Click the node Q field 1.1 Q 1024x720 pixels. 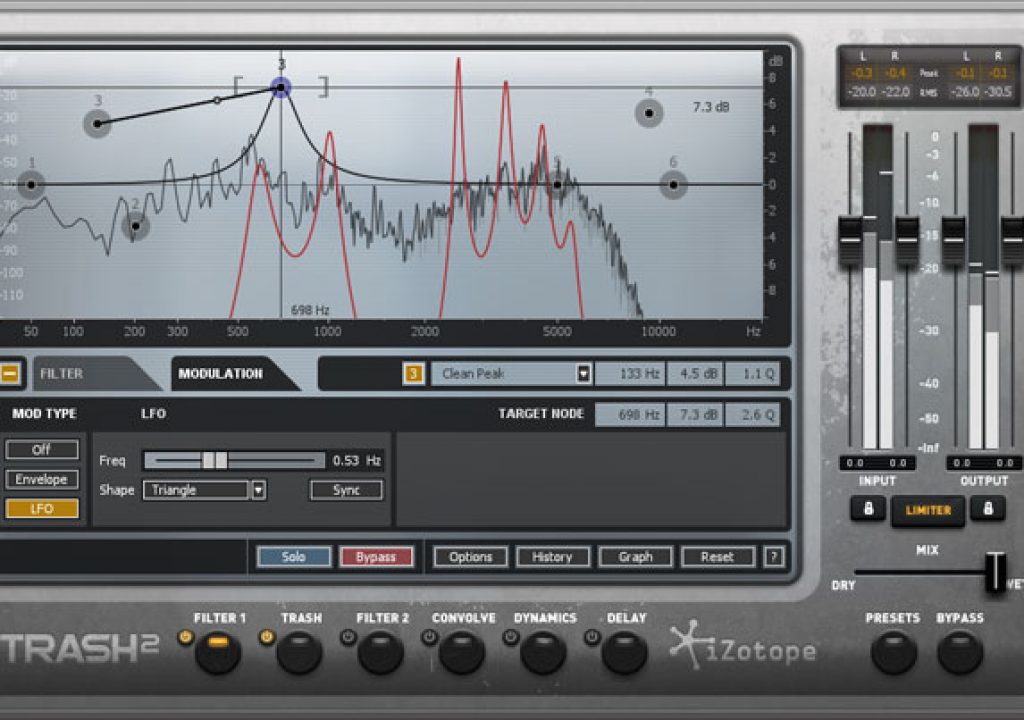pos(752,374)
